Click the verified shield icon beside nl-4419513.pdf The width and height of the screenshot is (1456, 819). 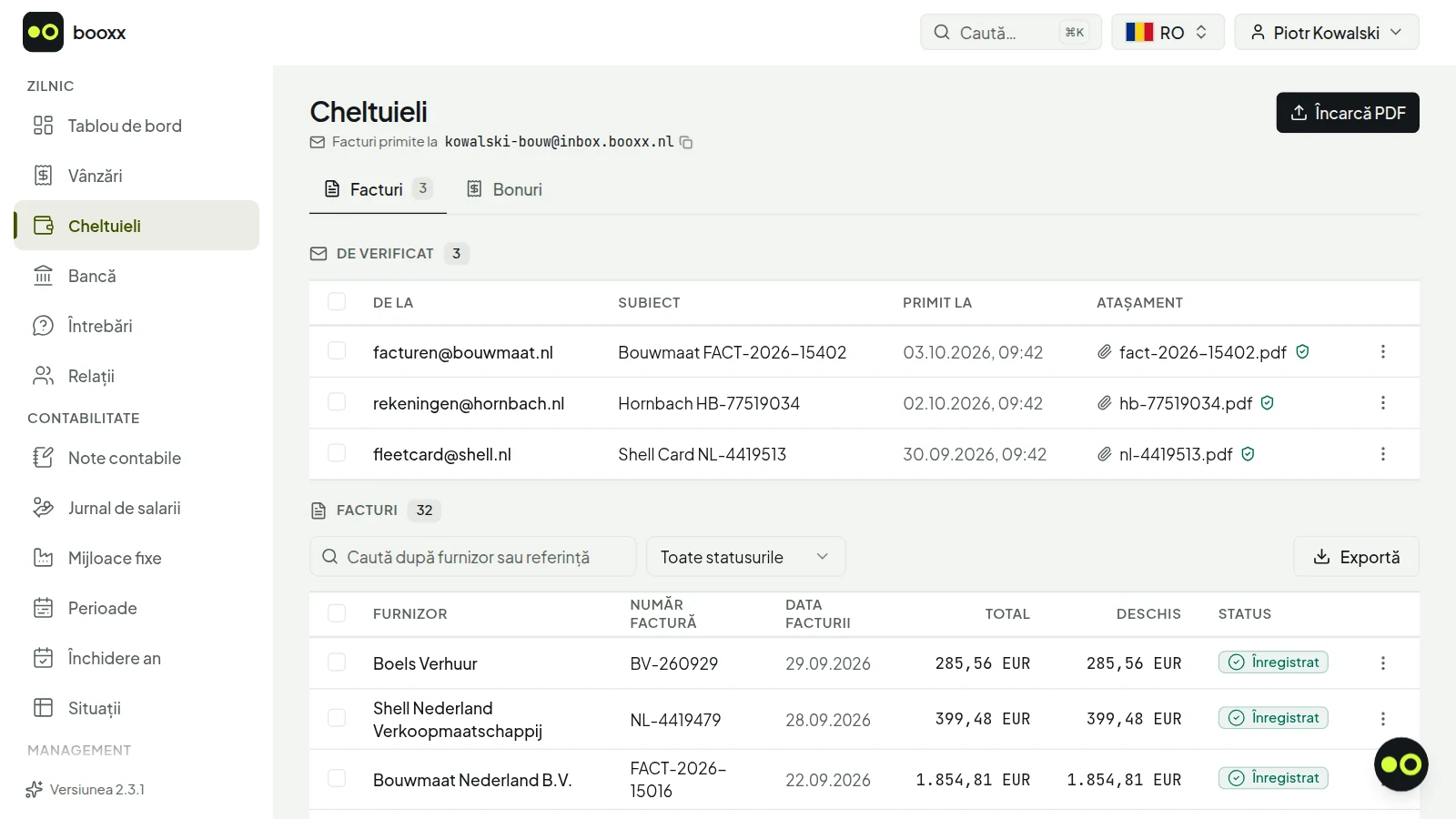tap(1248, 454)
